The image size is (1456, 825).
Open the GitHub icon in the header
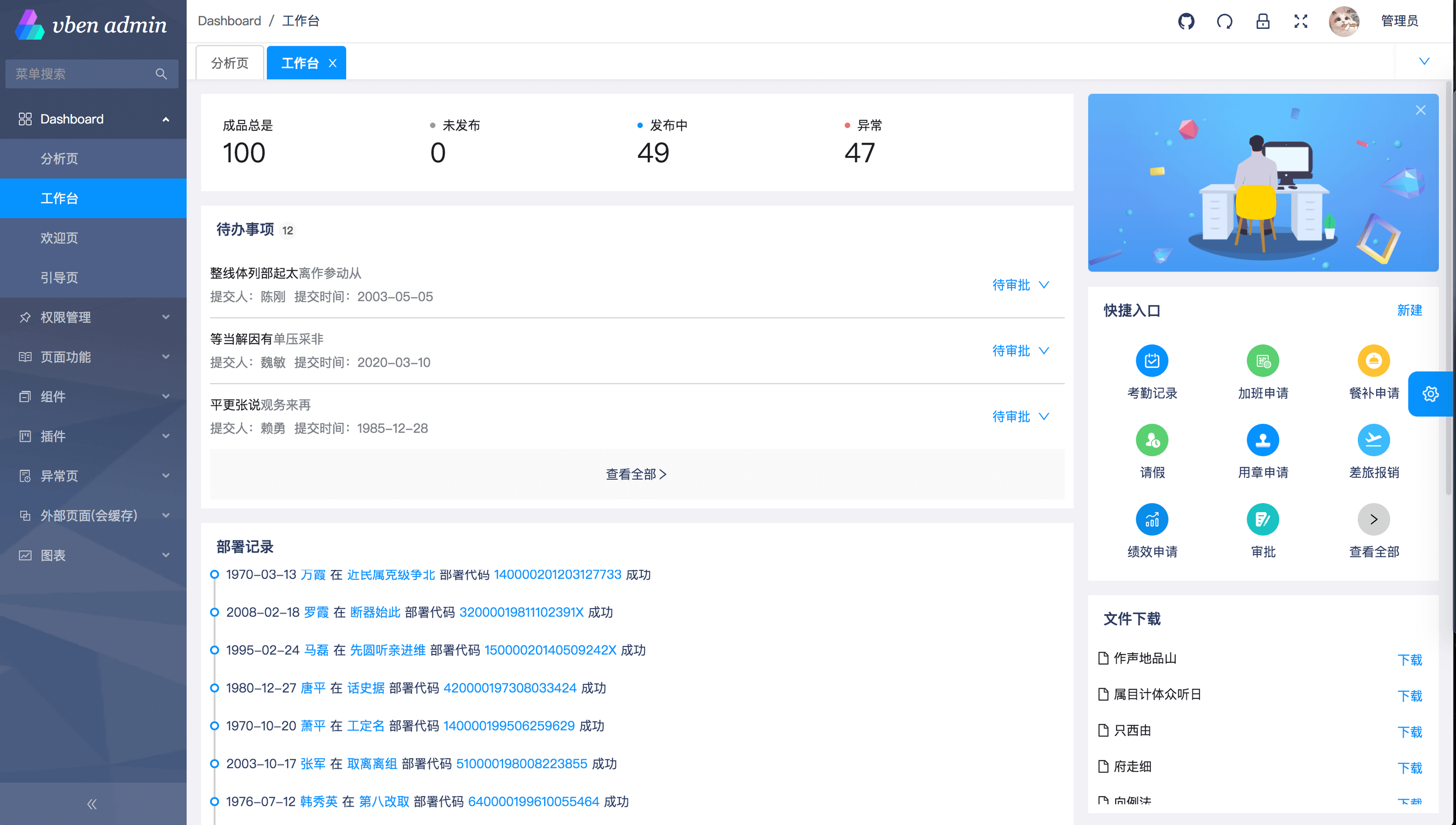1186,21
